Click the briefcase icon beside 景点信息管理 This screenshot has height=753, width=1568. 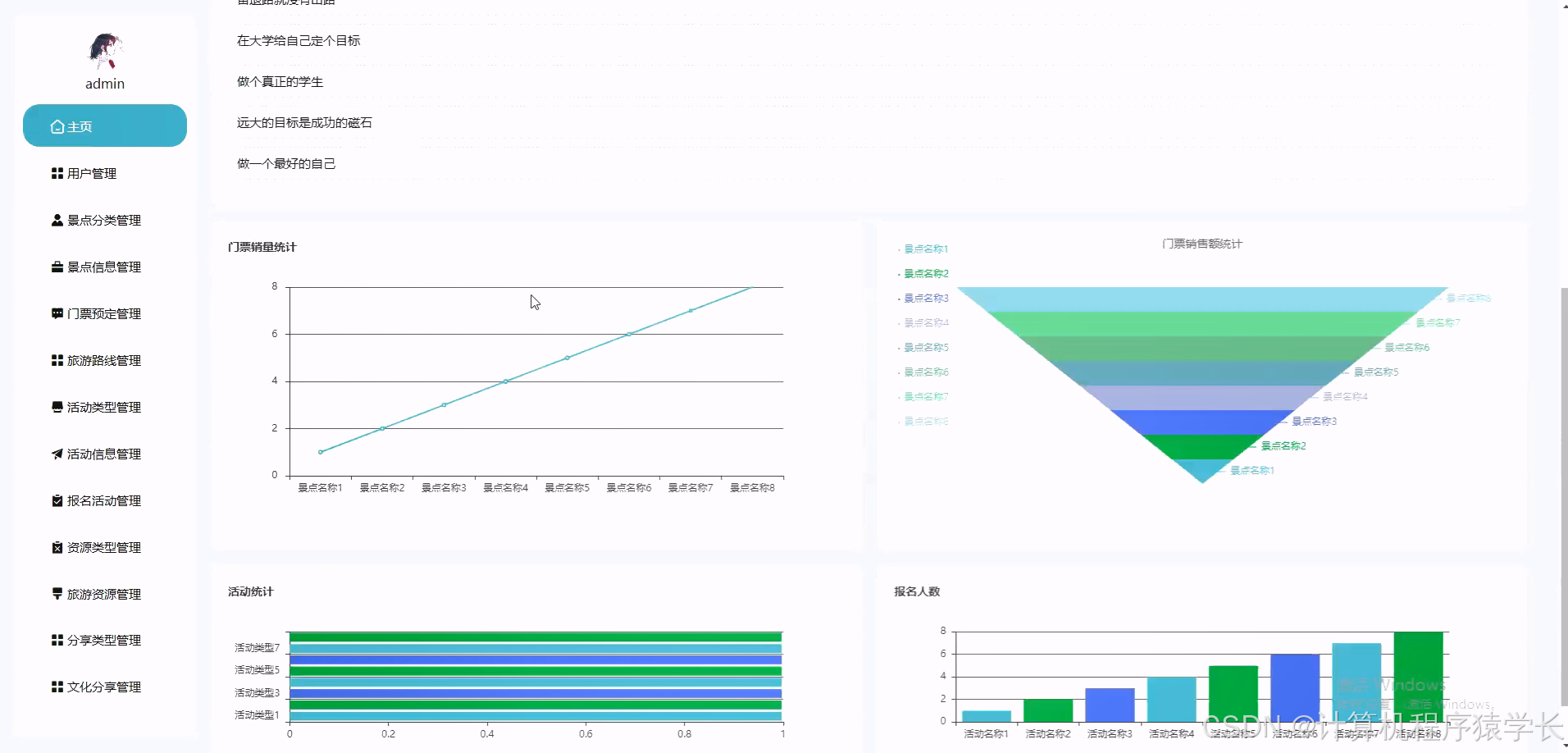click(57, 267)
